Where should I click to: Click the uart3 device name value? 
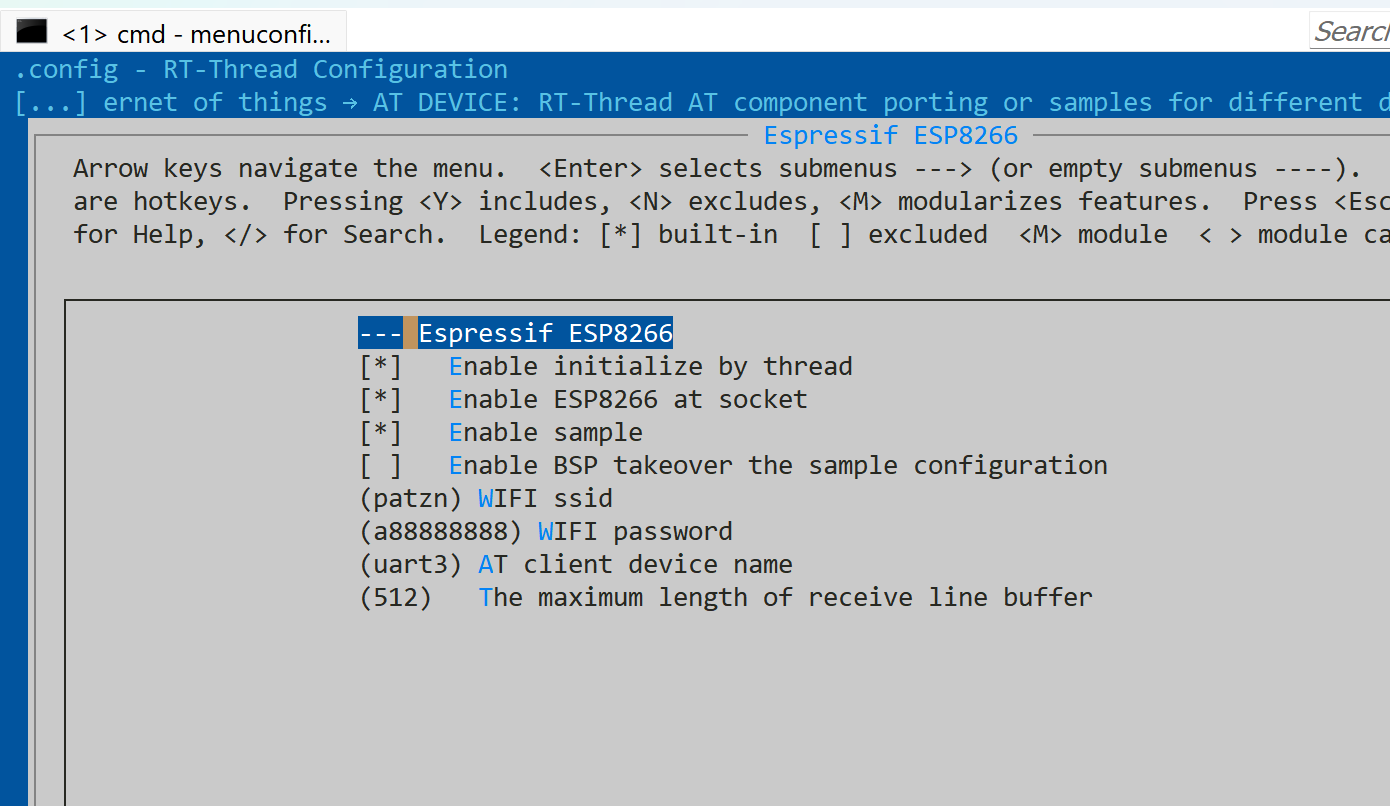click(x=411, y=565)
